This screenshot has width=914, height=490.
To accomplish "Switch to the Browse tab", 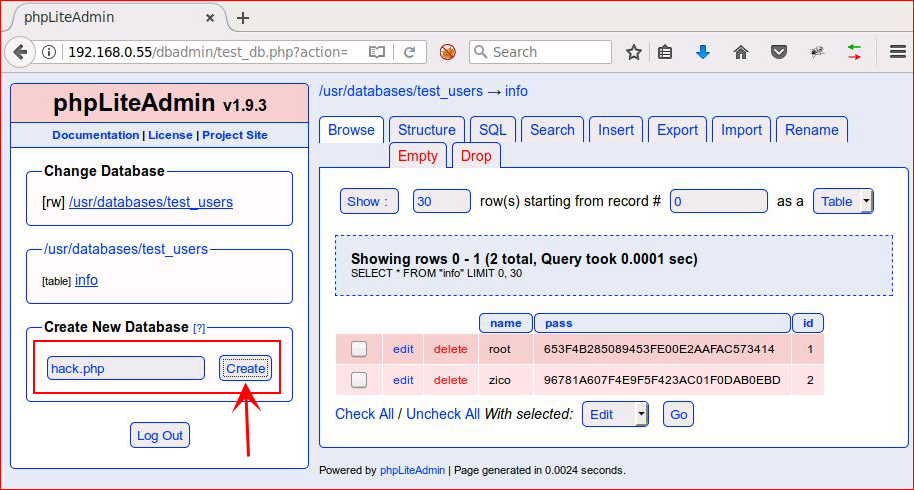I will (351, 130).
